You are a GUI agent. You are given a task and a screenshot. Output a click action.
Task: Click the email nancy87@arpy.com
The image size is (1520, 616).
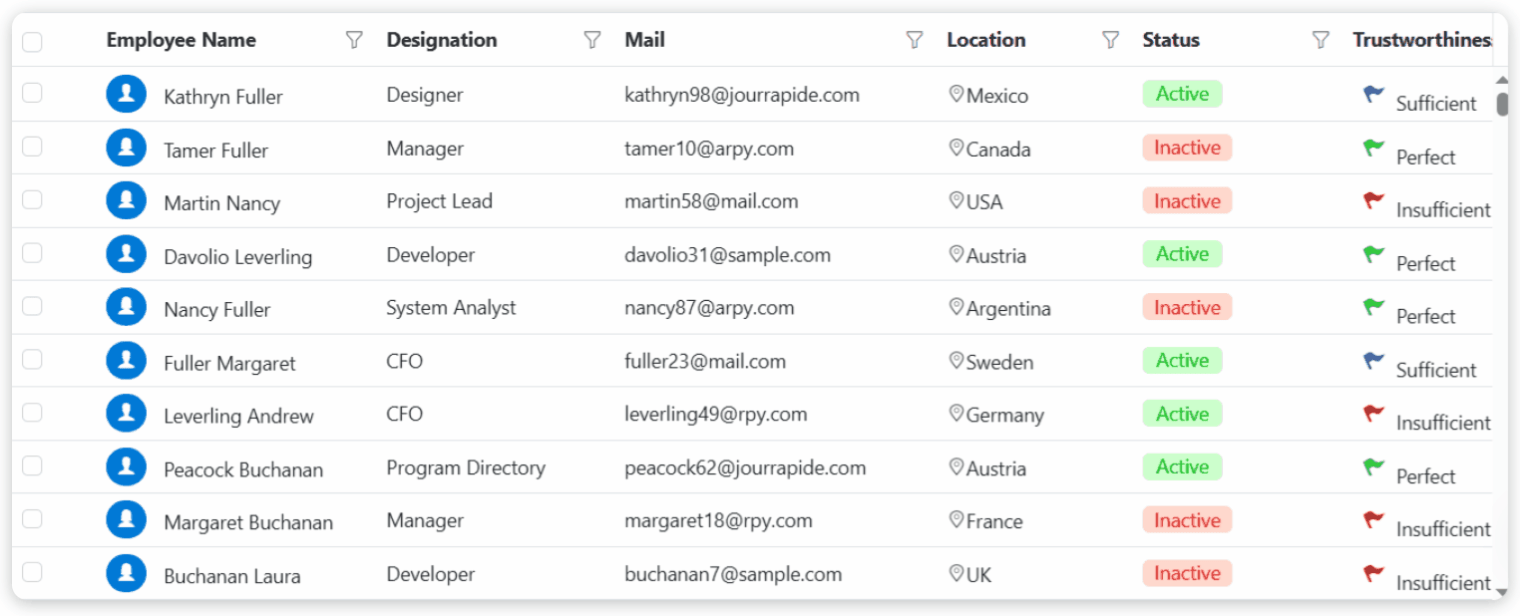pos(709,308)
